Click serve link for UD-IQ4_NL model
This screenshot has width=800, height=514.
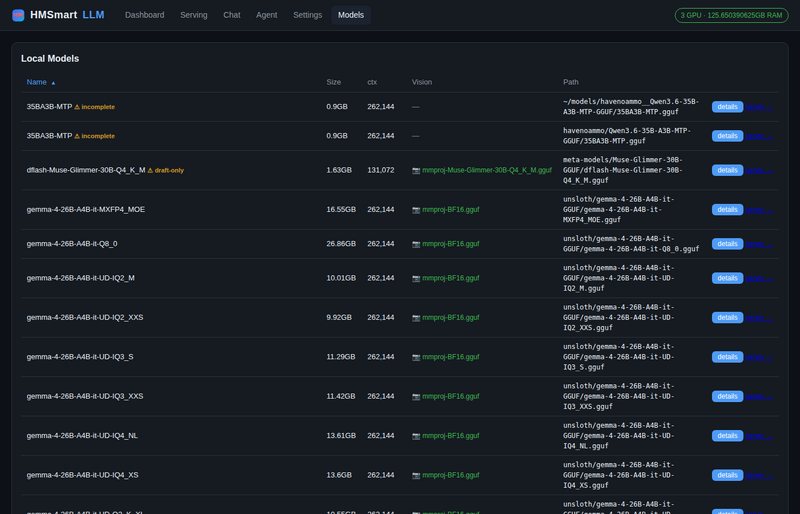pyautogui.click(x=759, y=435)
